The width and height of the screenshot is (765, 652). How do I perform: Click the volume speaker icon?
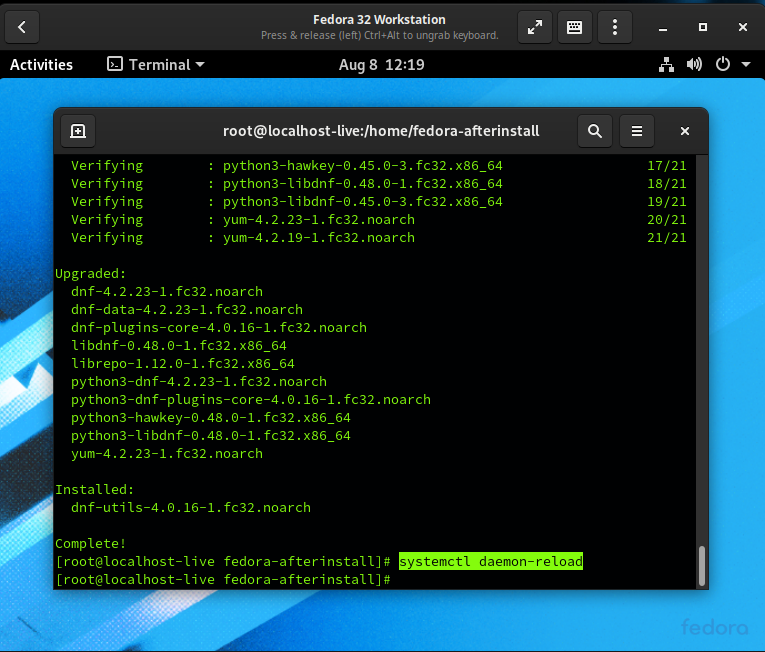click(694, 64)
